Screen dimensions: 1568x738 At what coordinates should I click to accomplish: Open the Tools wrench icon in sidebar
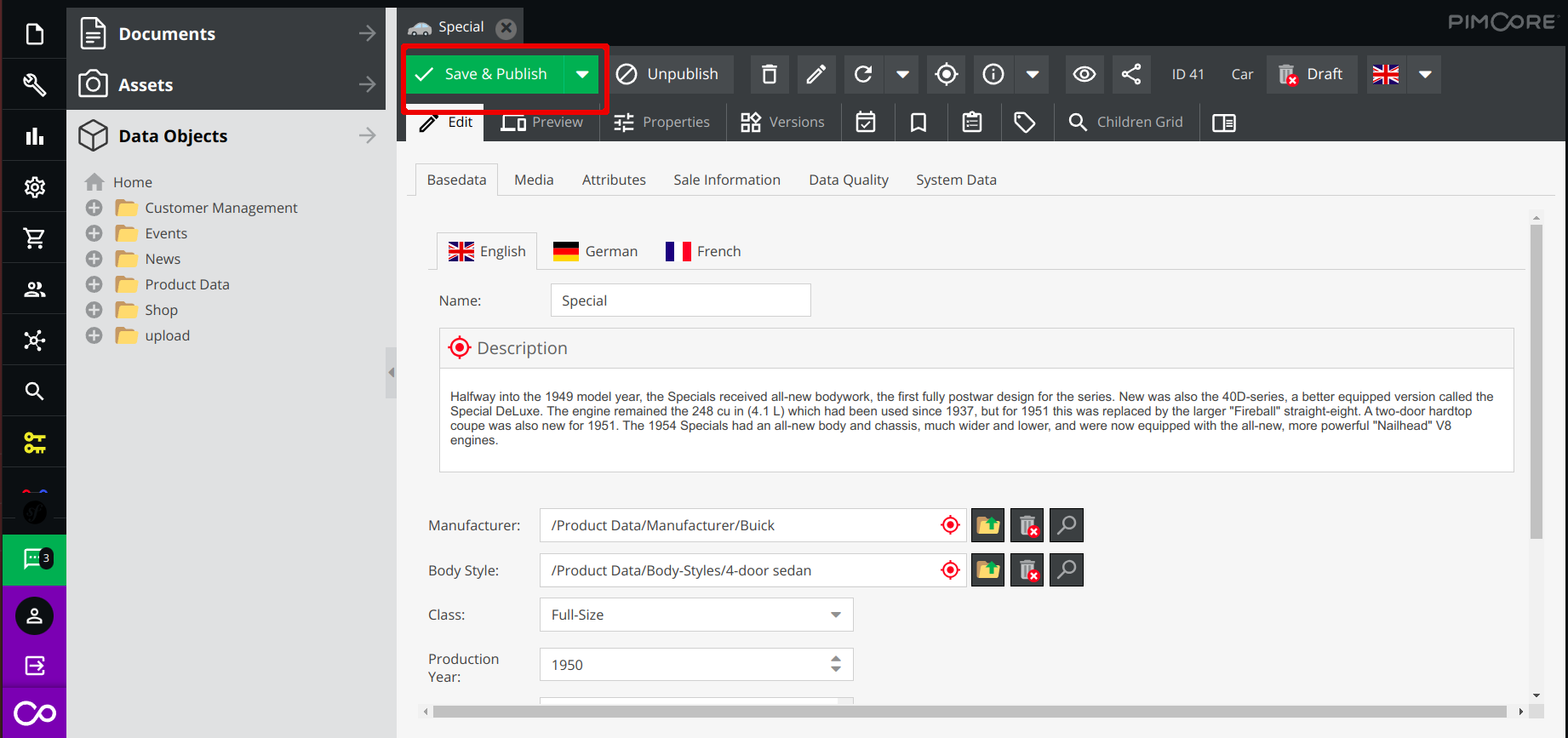click(x=34, y=85)
